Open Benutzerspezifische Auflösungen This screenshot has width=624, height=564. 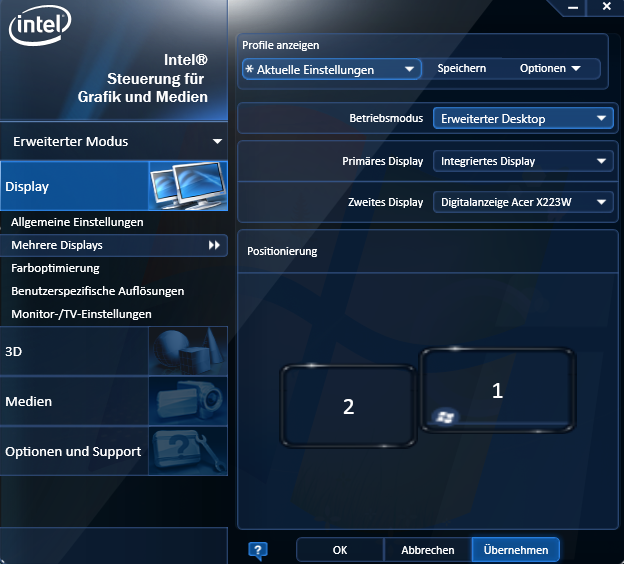[98, 291]
